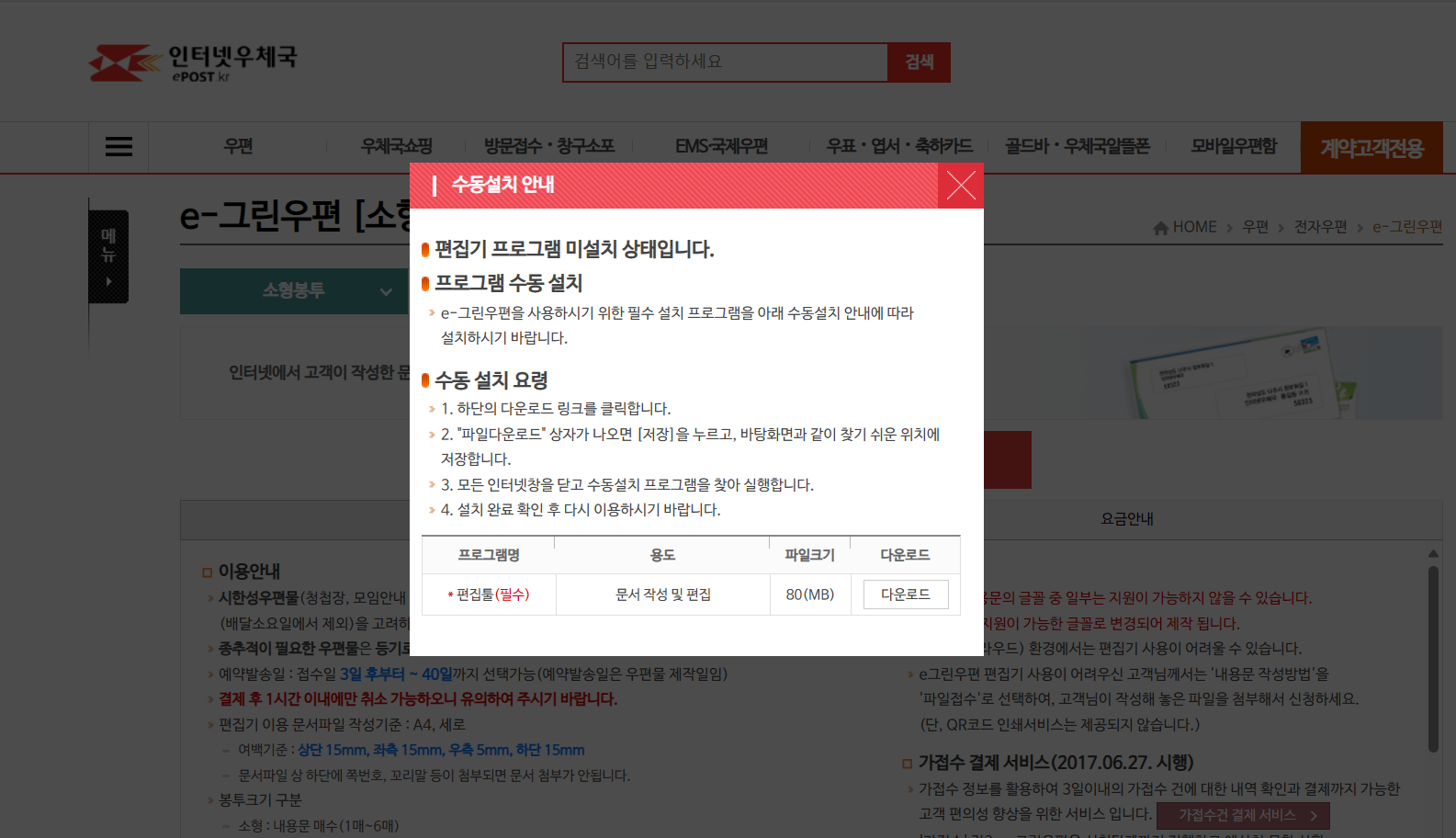Open the 가접수건 결제 서비스 button
This screenshot has width=1456, height=838.
click(x=1243, y=815)
